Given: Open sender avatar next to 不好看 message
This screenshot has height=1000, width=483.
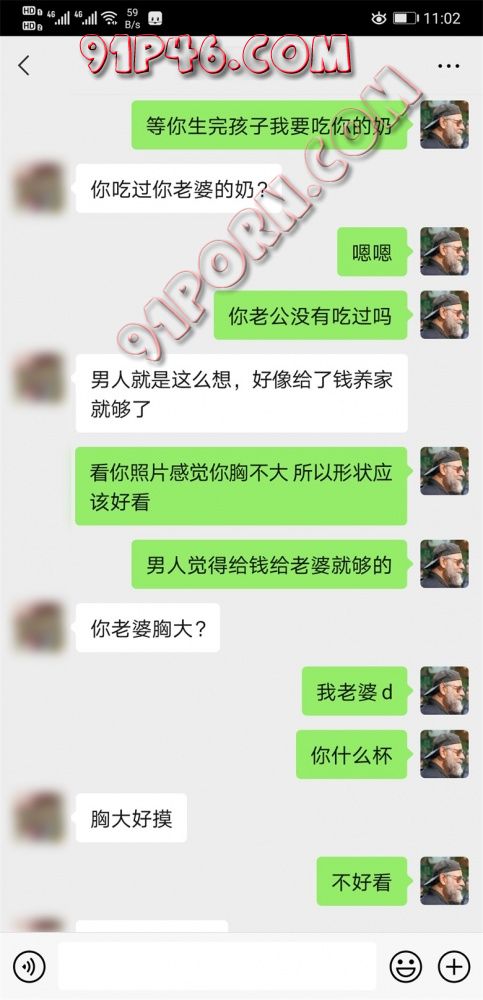Looking at the screenshot, I should pyautogui.click(x=444, y=881).
